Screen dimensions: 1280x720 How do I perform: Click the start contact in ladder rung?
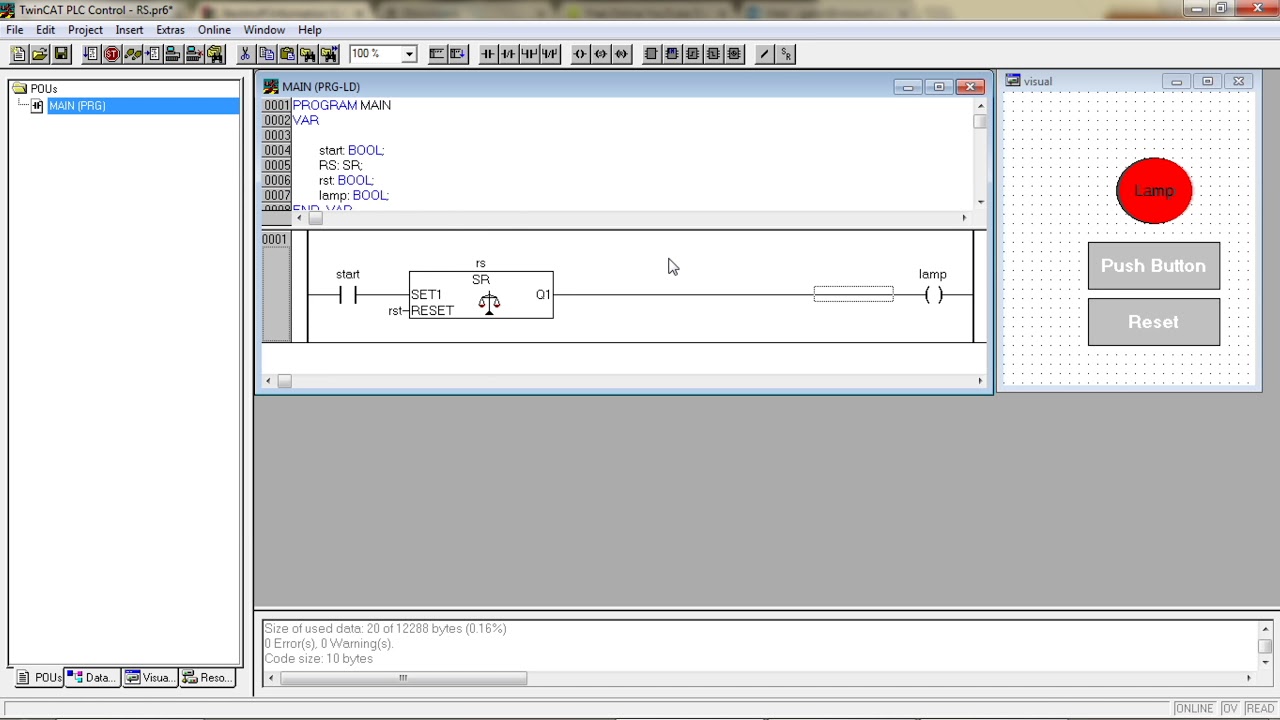[348, 295]
